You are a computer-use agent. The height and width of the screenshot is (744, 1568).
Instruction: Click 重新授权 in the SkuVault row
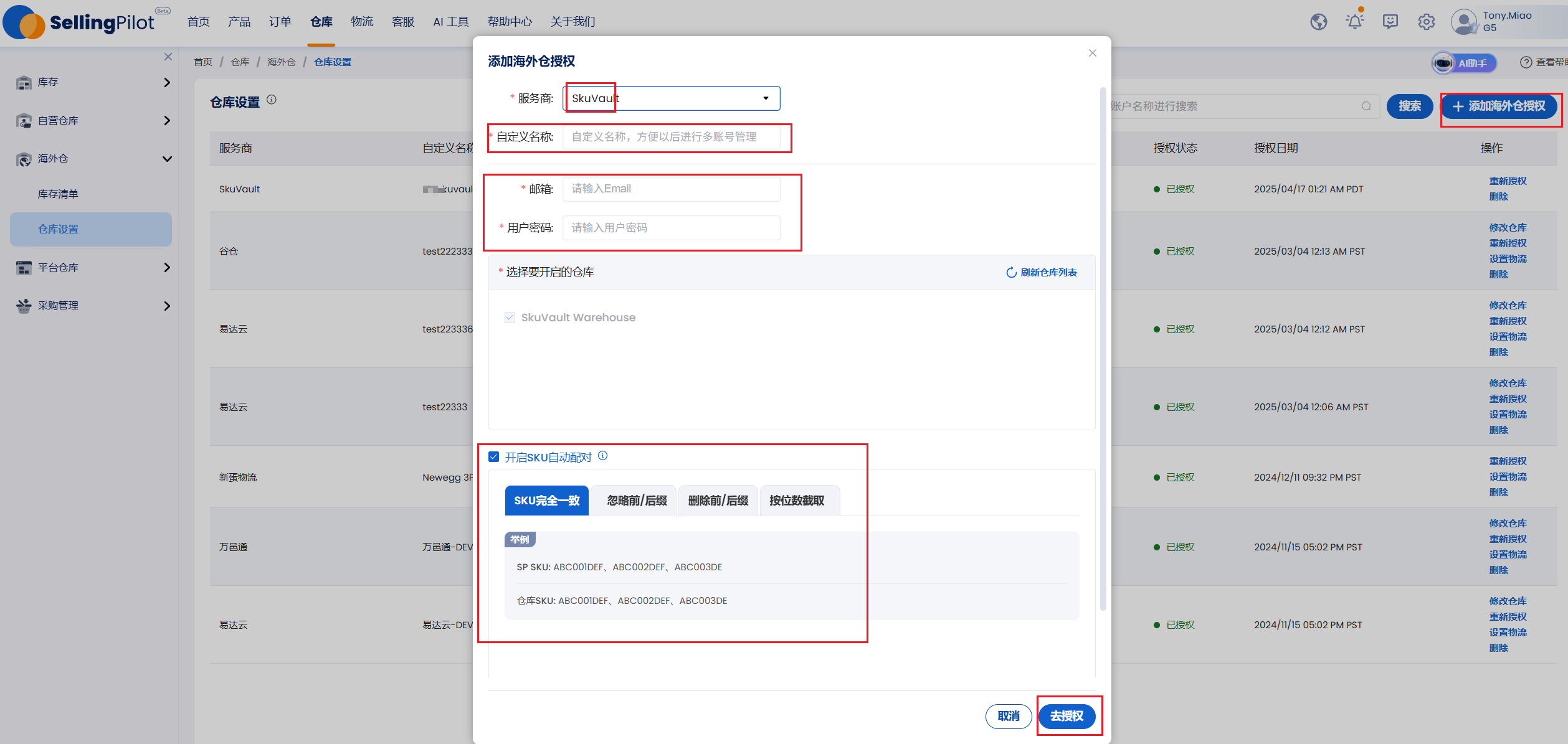pyautogui.click(x=1508, y=181)
